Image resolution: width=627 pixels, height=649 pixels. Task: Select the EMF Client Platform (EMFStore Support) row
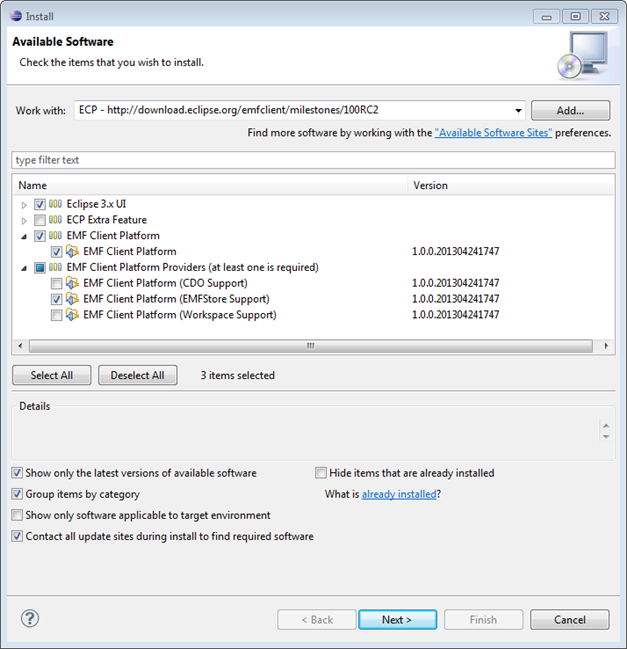[176, 299]
